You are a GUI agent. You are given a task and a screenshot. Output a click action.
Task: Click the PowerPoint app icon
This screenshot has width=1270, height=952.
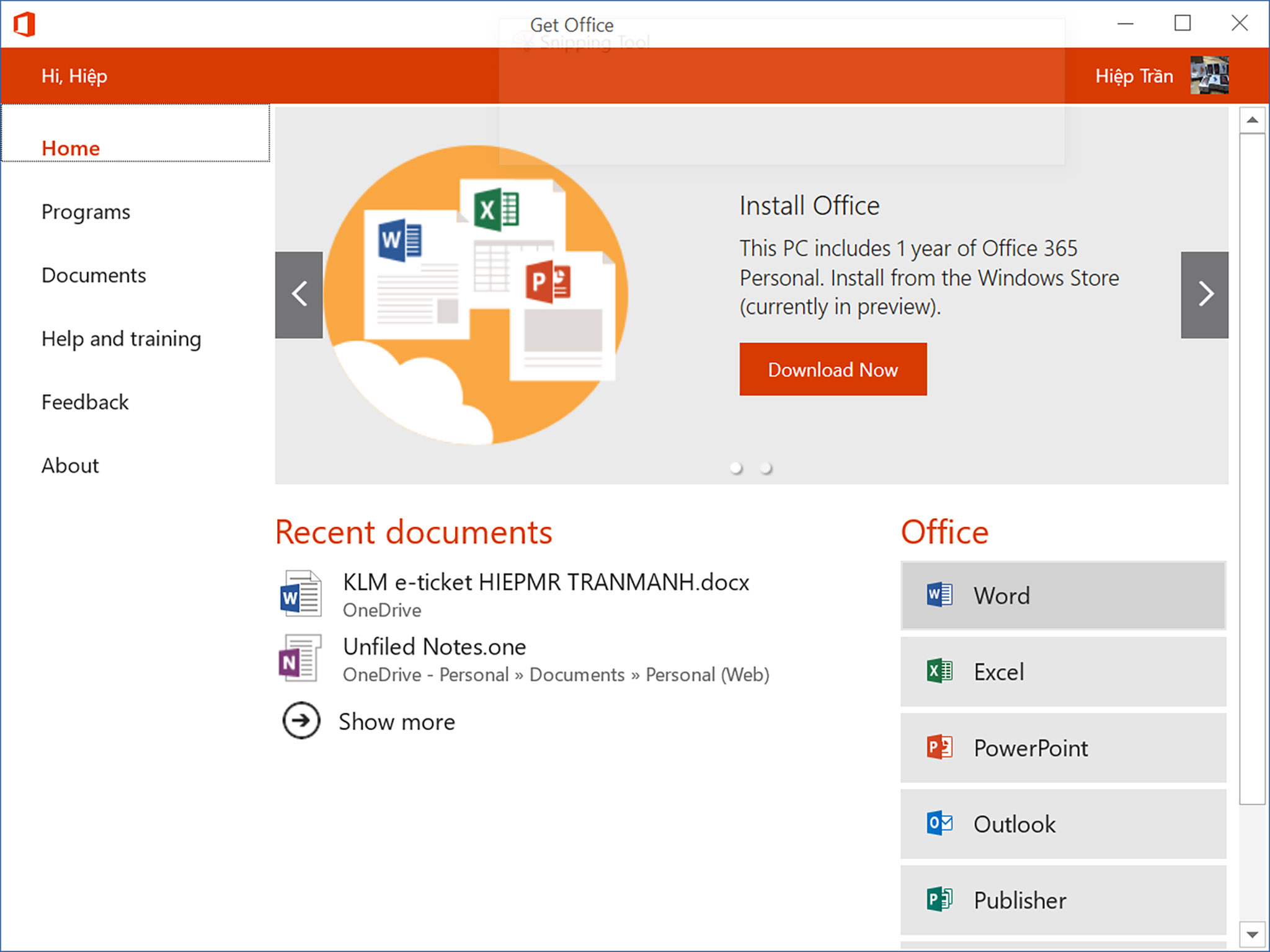pyautogui.click(x=939, y=747)
